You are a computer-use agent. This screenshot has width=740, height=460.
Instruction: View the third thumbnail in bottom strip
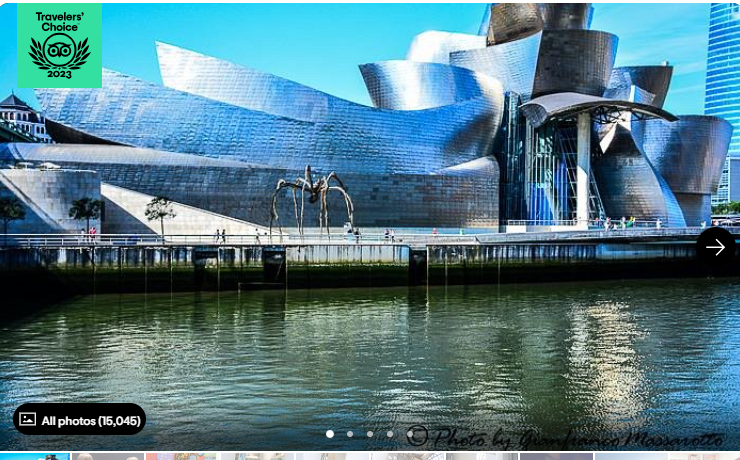pyautogui.click(x=182, y=456)
